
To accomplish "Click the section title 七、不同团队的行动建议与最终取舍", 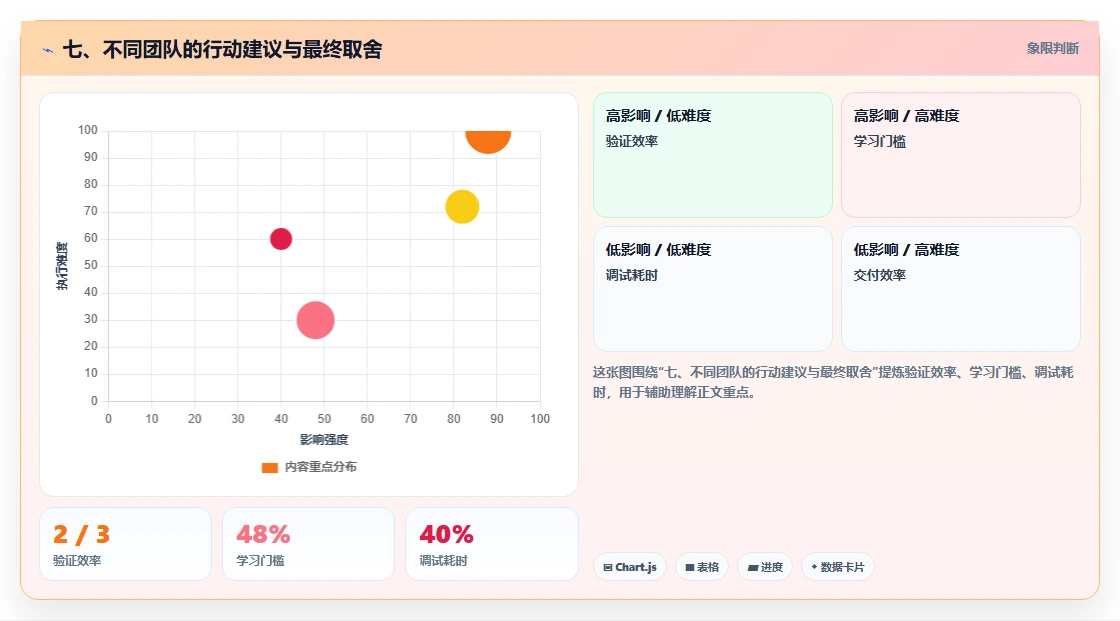I will click(x=222, y=49).
